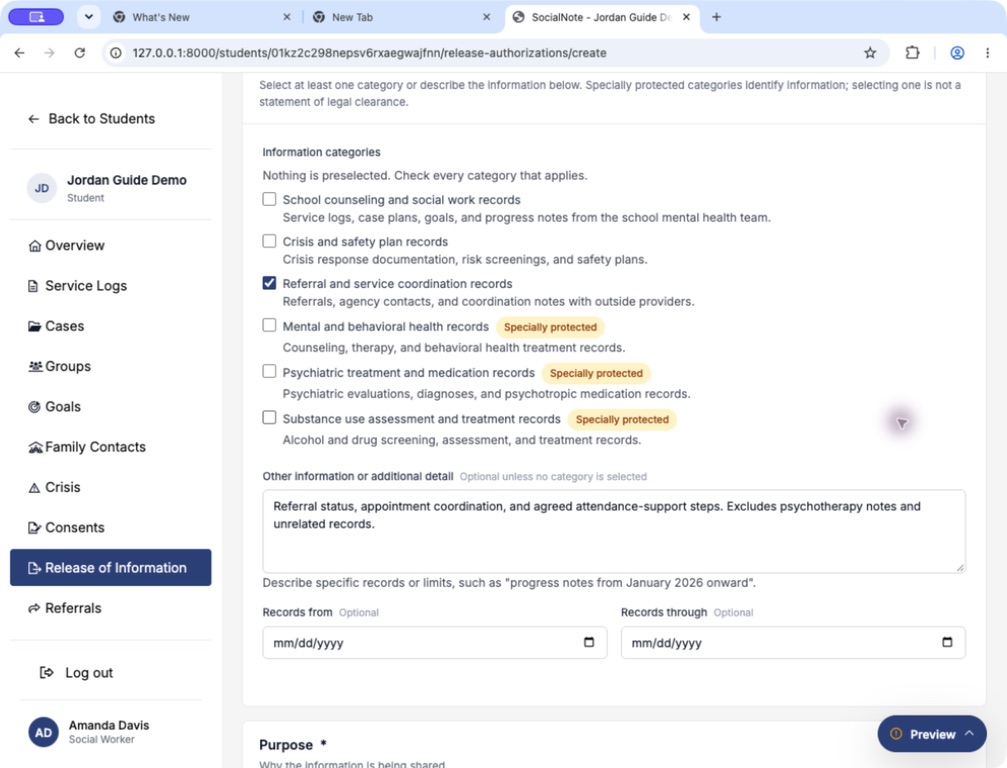Open the tab search dropdown chevron
The height and width of the screenshot is (768, 1007).
[89, 17]
